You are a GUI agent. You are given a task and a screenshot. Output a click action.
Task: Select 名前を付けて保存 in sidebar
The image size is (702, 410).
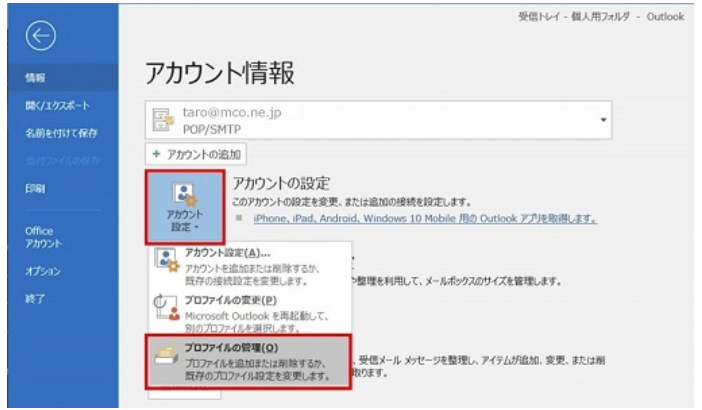(63, 133)
